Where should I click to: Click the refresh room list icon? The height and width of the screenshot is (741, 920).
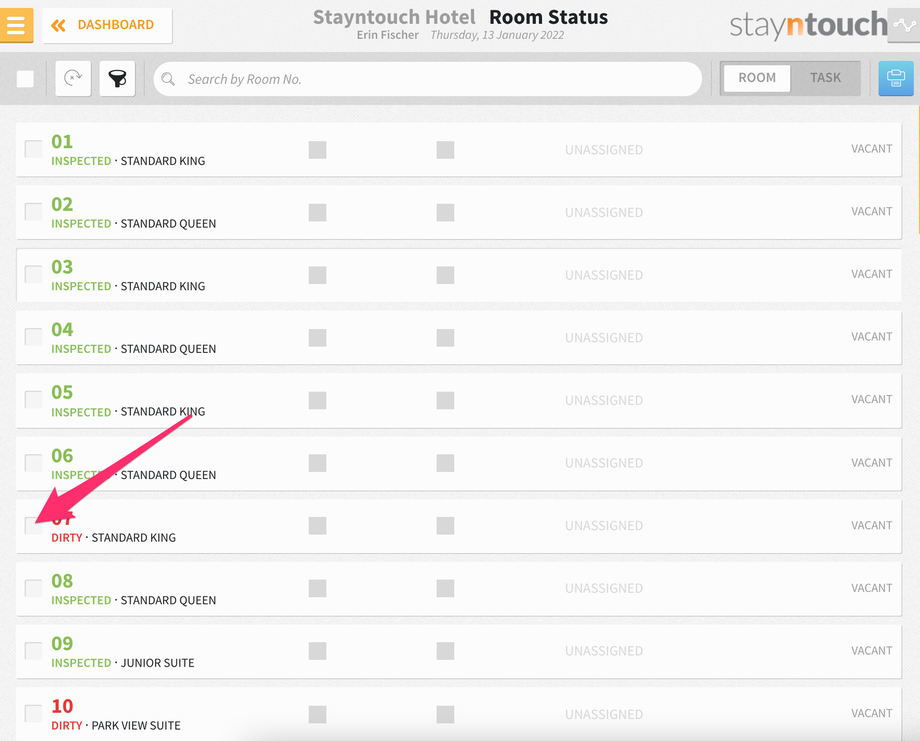(x=73, y=78)
